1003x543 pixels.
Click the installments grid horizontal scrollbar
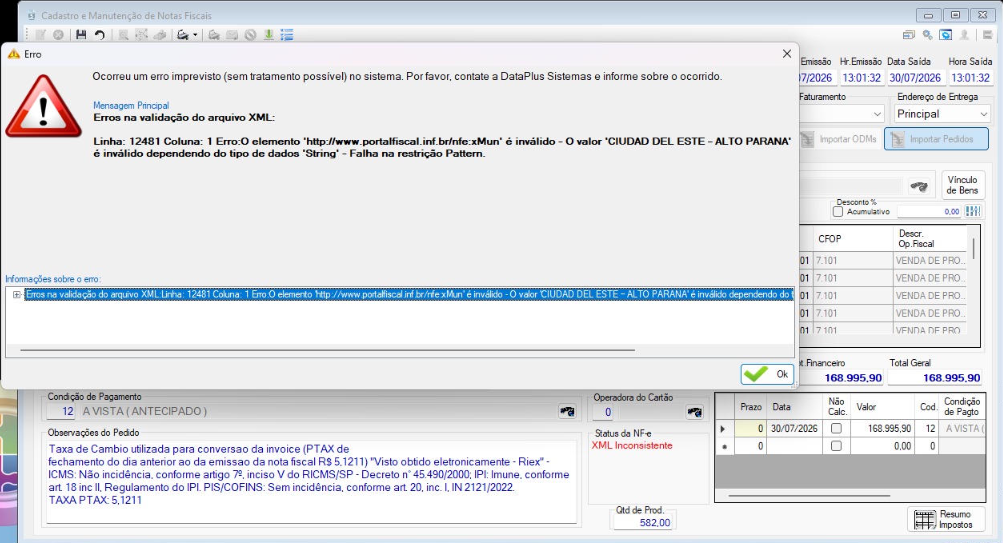click(x=809, y=495)
